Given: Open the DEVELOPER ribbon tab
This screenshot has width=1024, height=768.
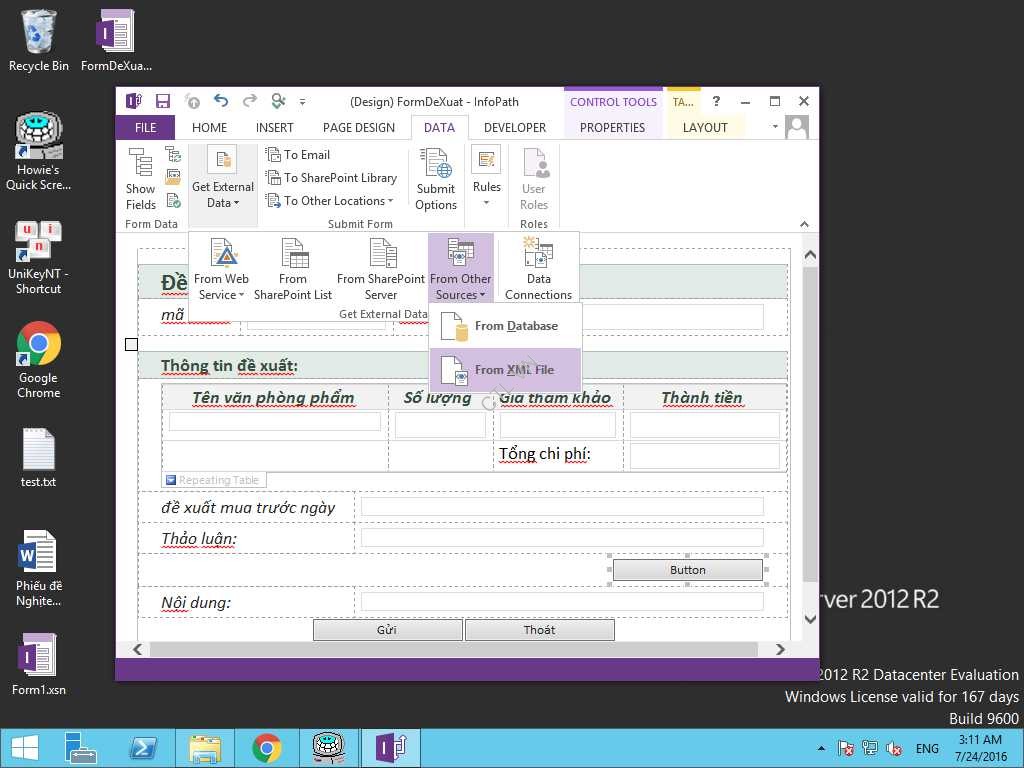Looking at the screenshot, I should [x=515, y=128].
